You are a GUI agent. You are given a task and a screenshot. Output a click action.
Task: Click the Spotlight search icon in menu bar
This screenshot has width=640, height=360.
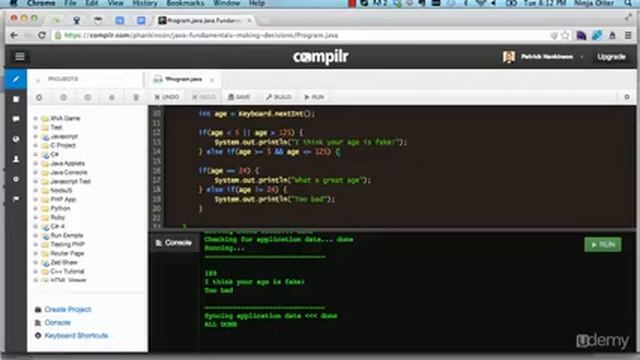click(628, 3)
